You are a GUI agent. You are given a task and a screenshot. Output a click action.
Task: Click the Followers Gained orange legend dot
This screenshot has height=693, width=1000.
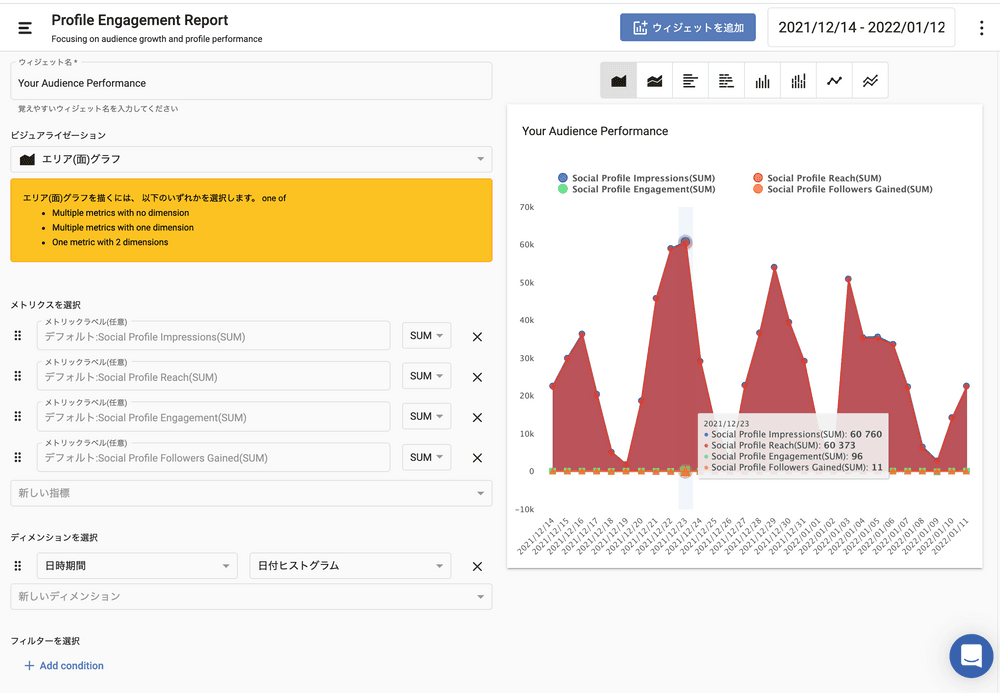pos(758,189)
